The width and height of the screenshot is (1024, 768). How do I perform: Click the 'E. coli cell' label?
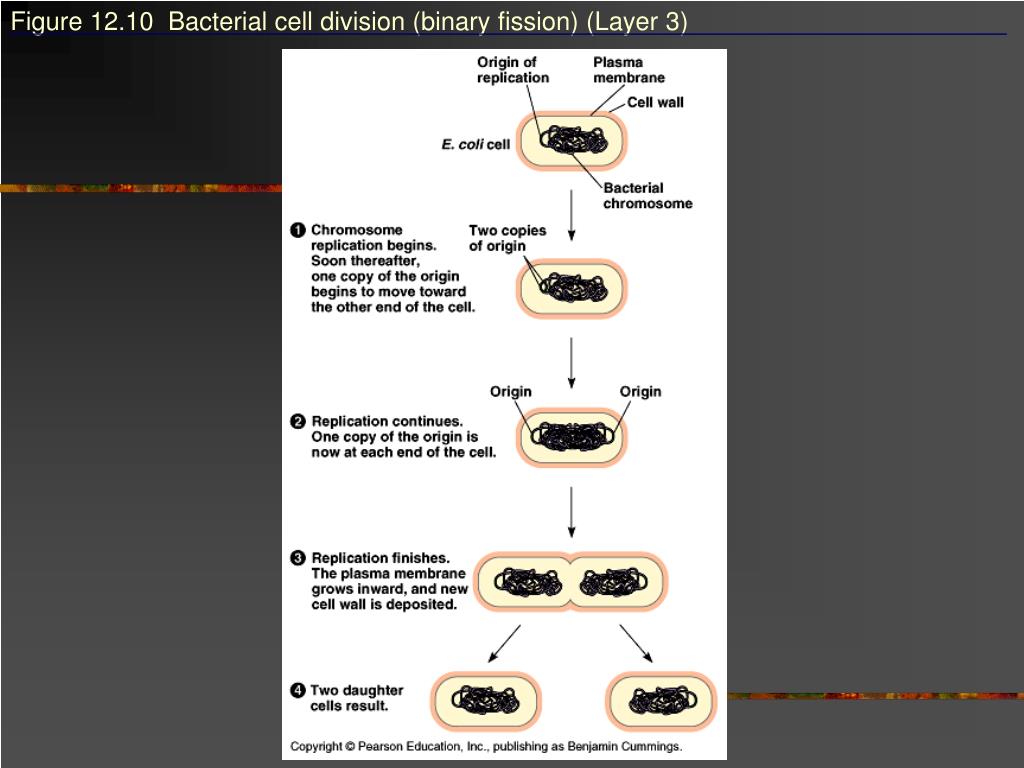(x=475, y=144)
